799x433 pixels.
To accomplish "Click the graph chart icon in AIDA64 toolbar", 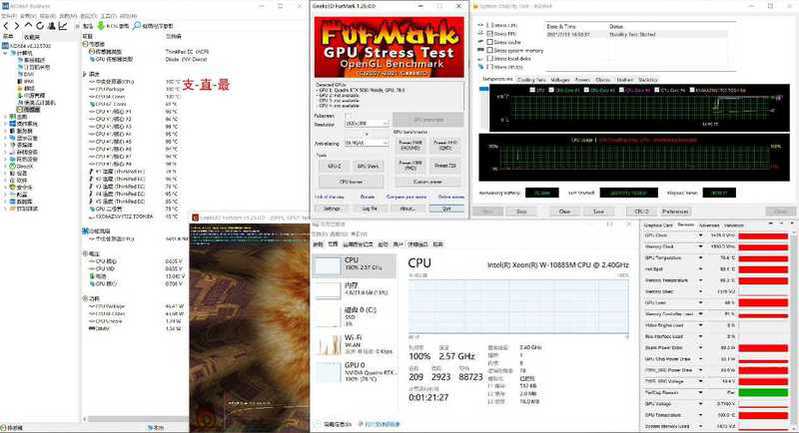I will coord(63,25).
